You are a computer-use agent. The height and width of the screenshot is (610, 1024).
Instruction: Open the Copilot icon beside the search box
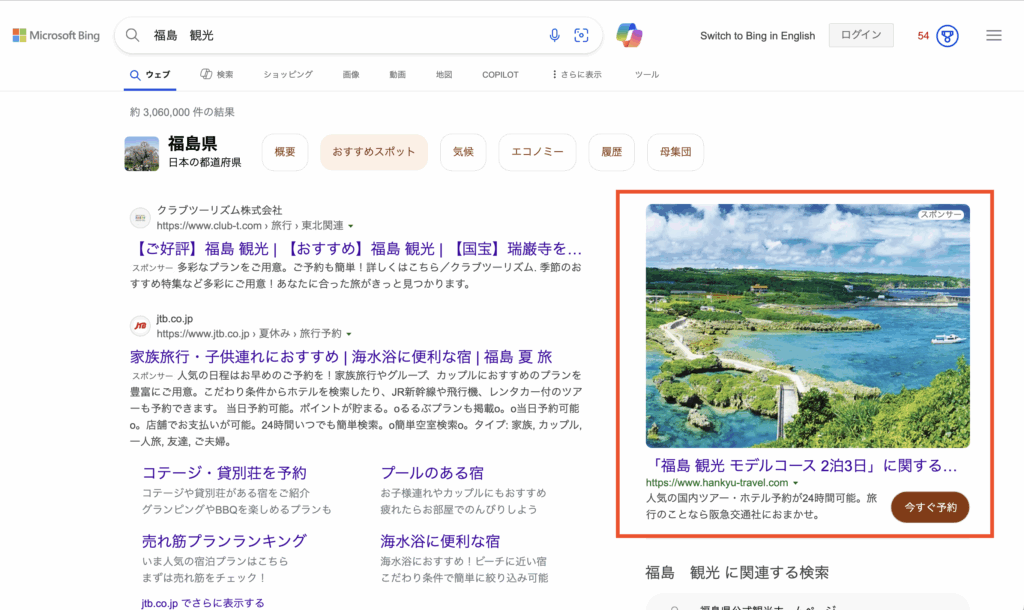coord(629,35)
